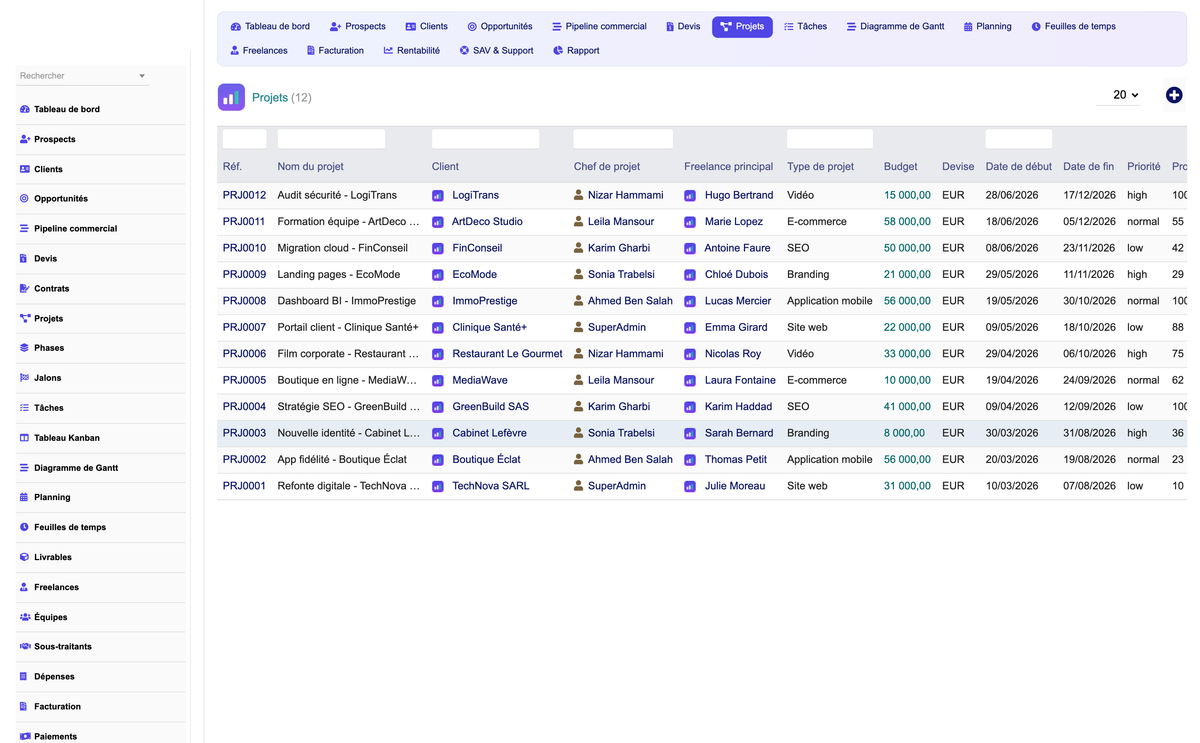1200x743 pixels.
Task: Click the Opportunités target icon in sidebar
Action: [25, 199]
